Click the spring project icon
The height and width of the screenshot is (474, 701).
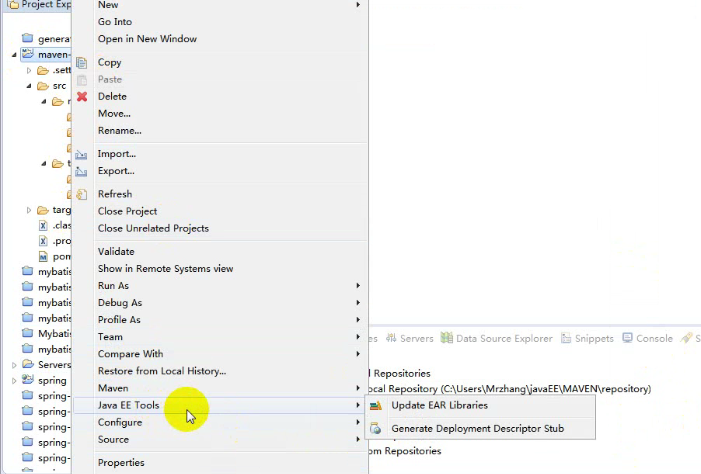pos(28,380)
